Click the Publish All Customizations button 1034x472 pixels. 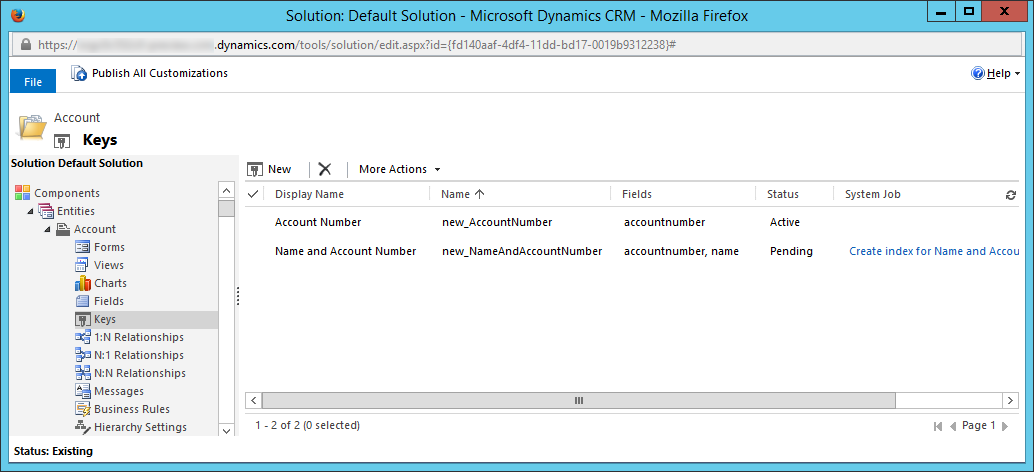click(150, 73)
